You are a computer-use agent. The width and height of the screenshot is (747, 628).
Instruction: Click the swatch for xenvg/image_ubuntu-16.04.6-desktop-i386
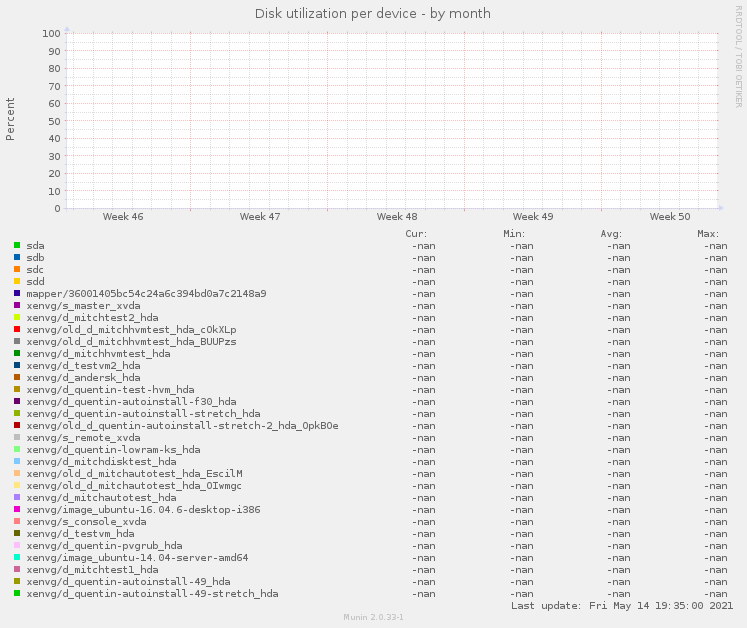tap(17, 509)
